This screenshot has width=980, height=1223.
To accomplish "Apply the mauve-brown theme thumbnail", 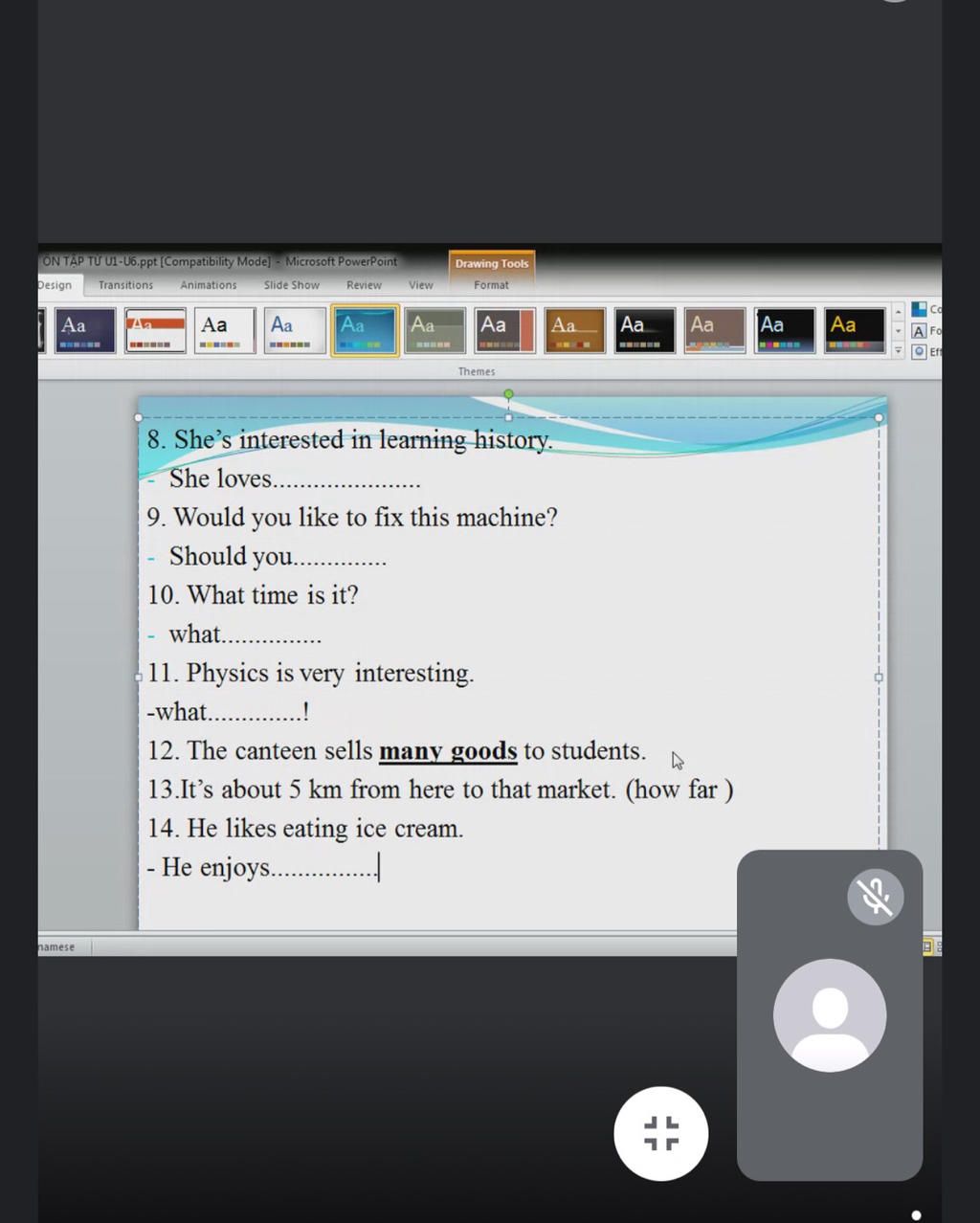I will tap(715, 330).
